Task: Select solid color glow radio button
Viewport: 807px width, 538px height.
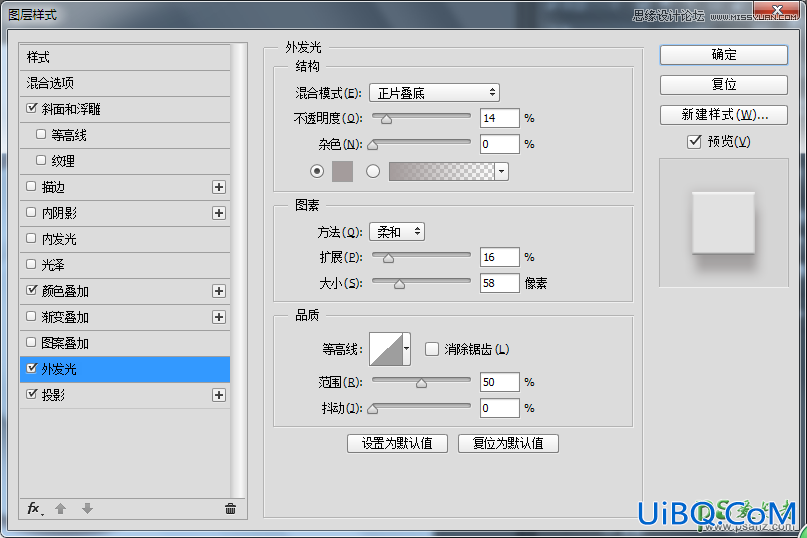Action: pyautogui.click(x=317, y=171)
